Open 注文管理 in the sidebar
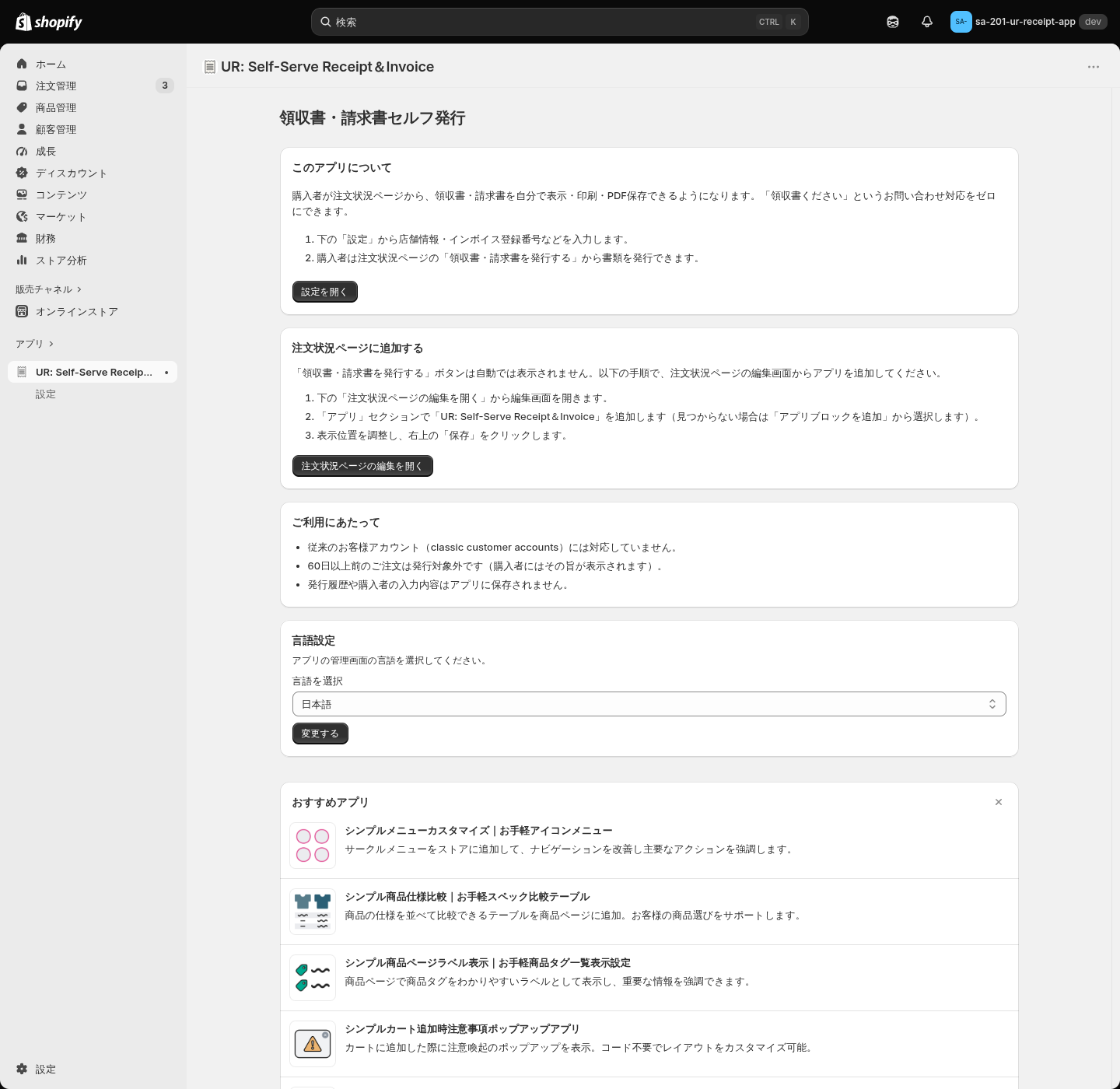This screenshot has width=1120, height=1089. click(93, 86)
